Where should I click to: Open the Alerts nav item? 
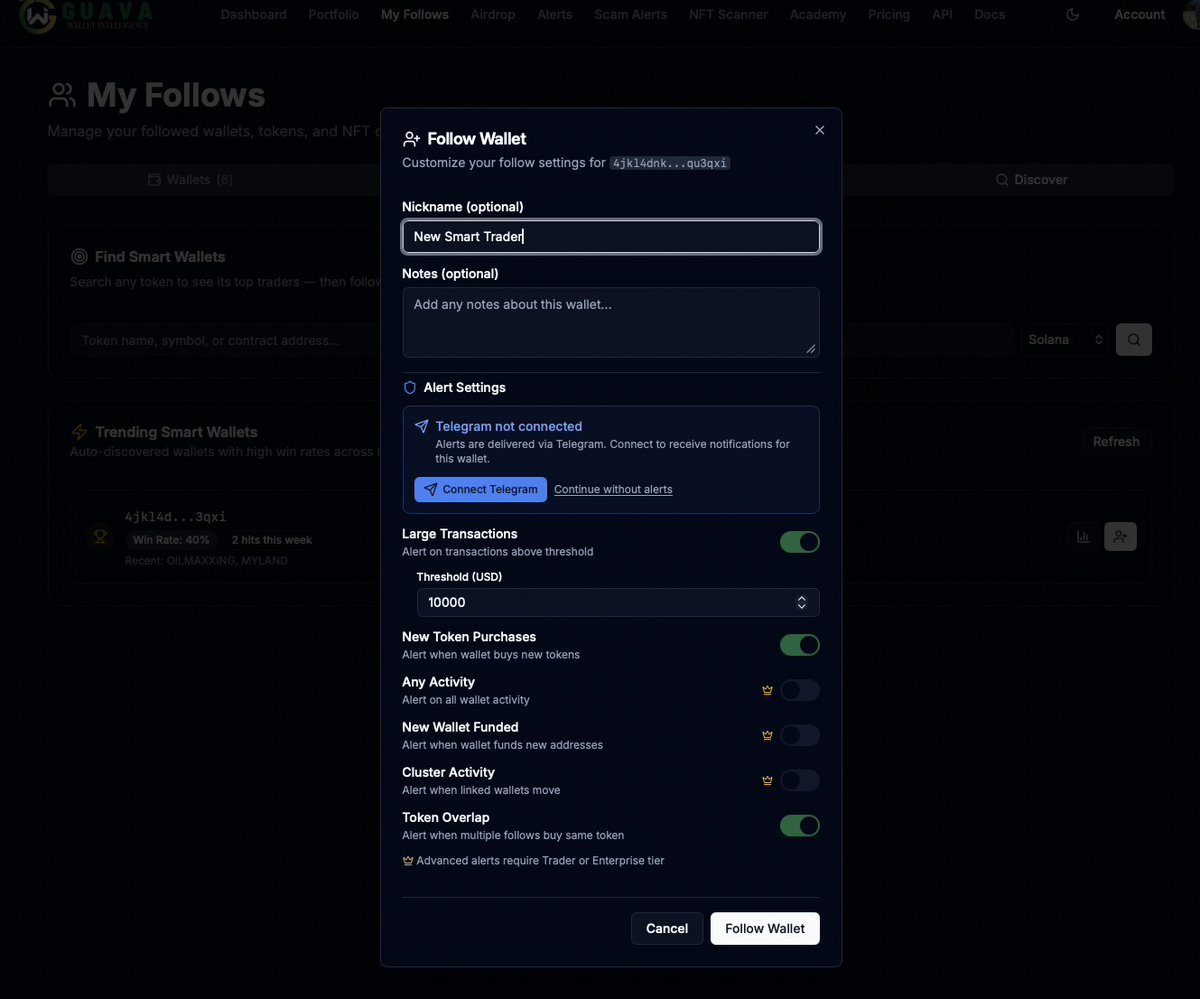click(x=555, y=14)
